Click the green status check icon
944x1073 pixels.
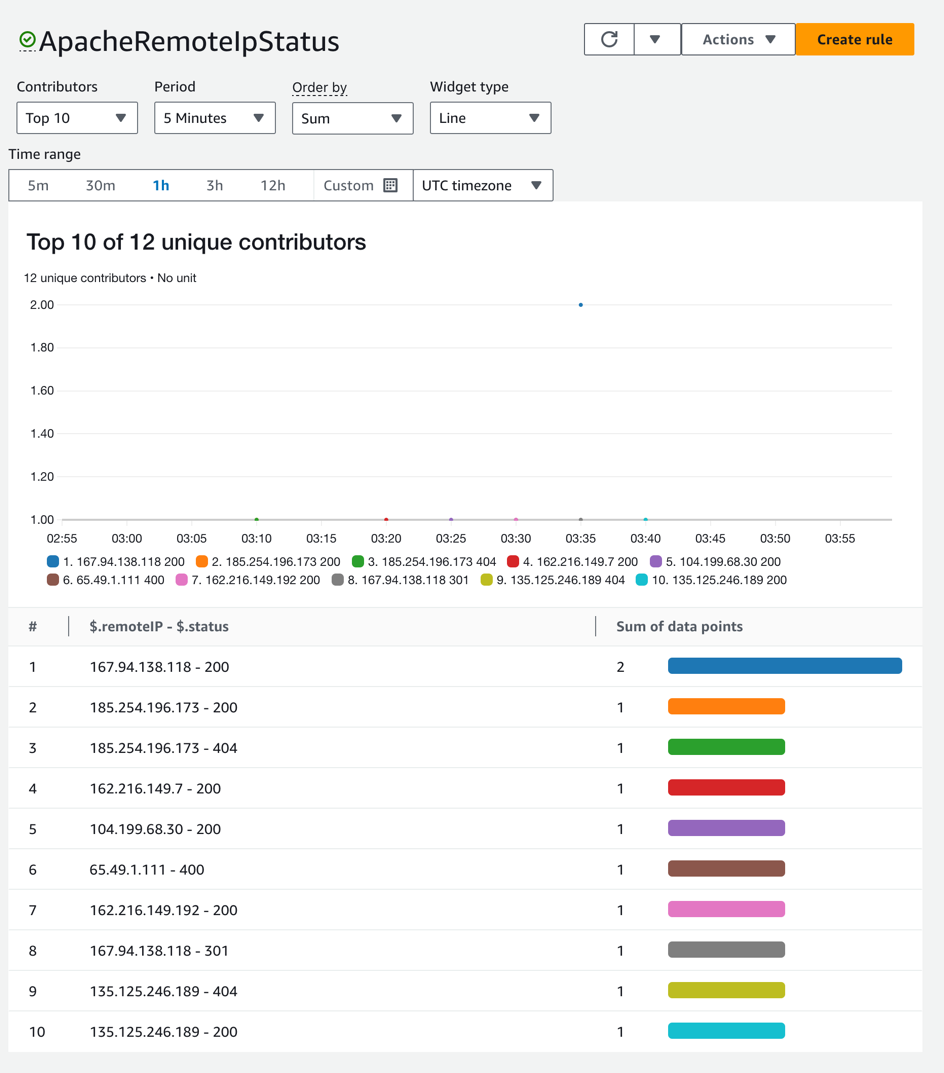pos(27,40)
